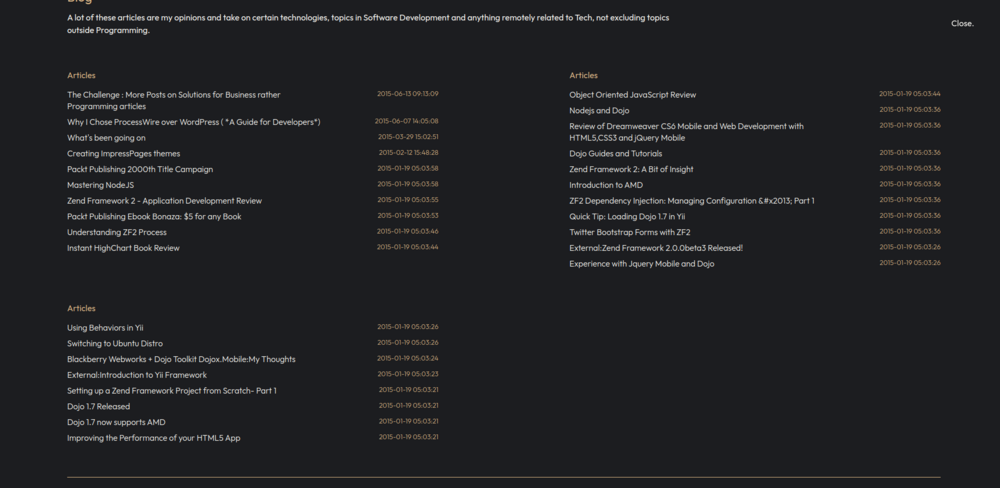The height and width of the screenshot is (488, 1000).
Task: Read 'Creating ImpressPages themes' article
Action: (x=123, y=154)
